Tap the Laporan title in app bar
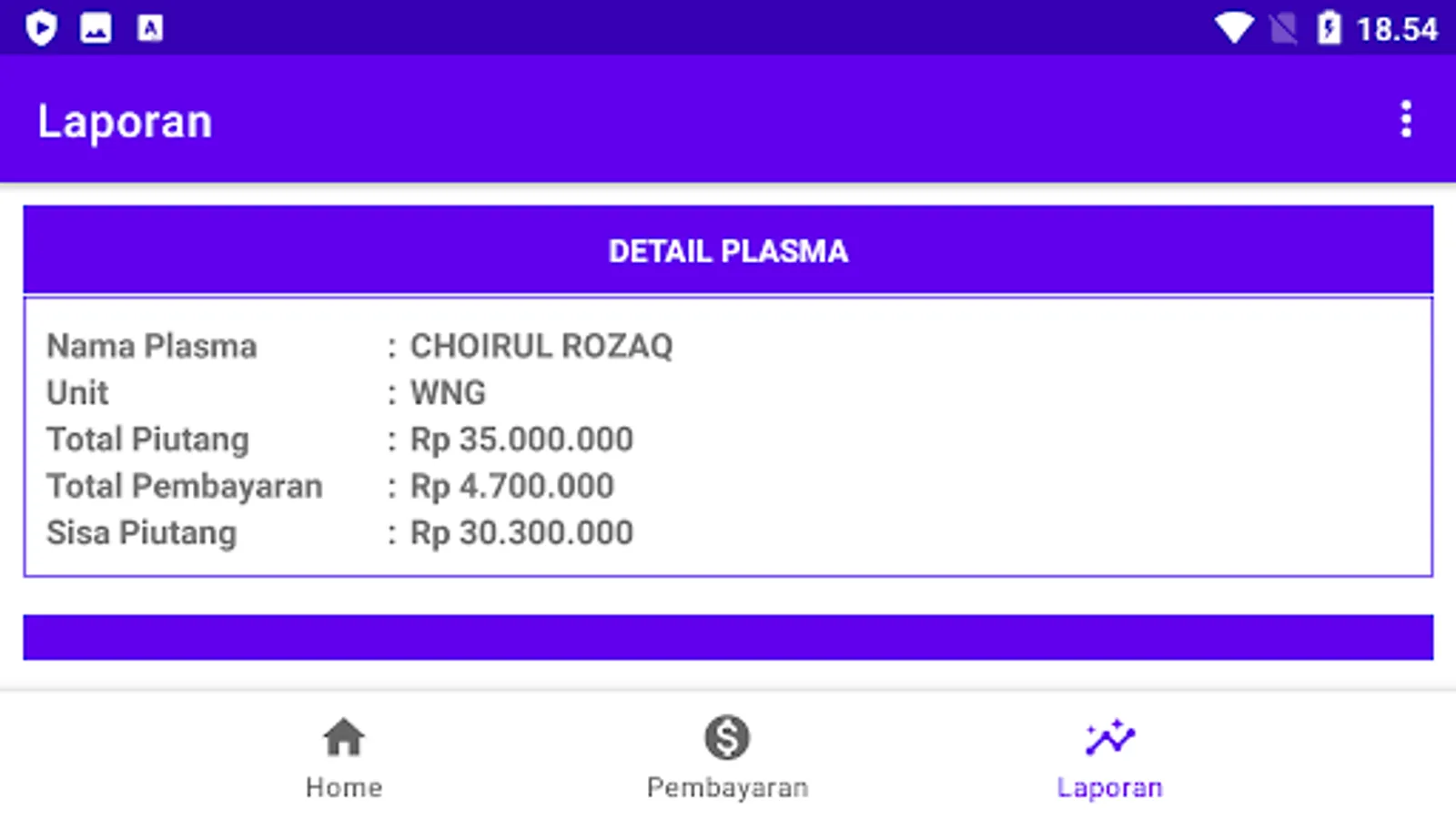This screenshot has height=819, width=1456. pyautogui.click(x=125, y=121)
